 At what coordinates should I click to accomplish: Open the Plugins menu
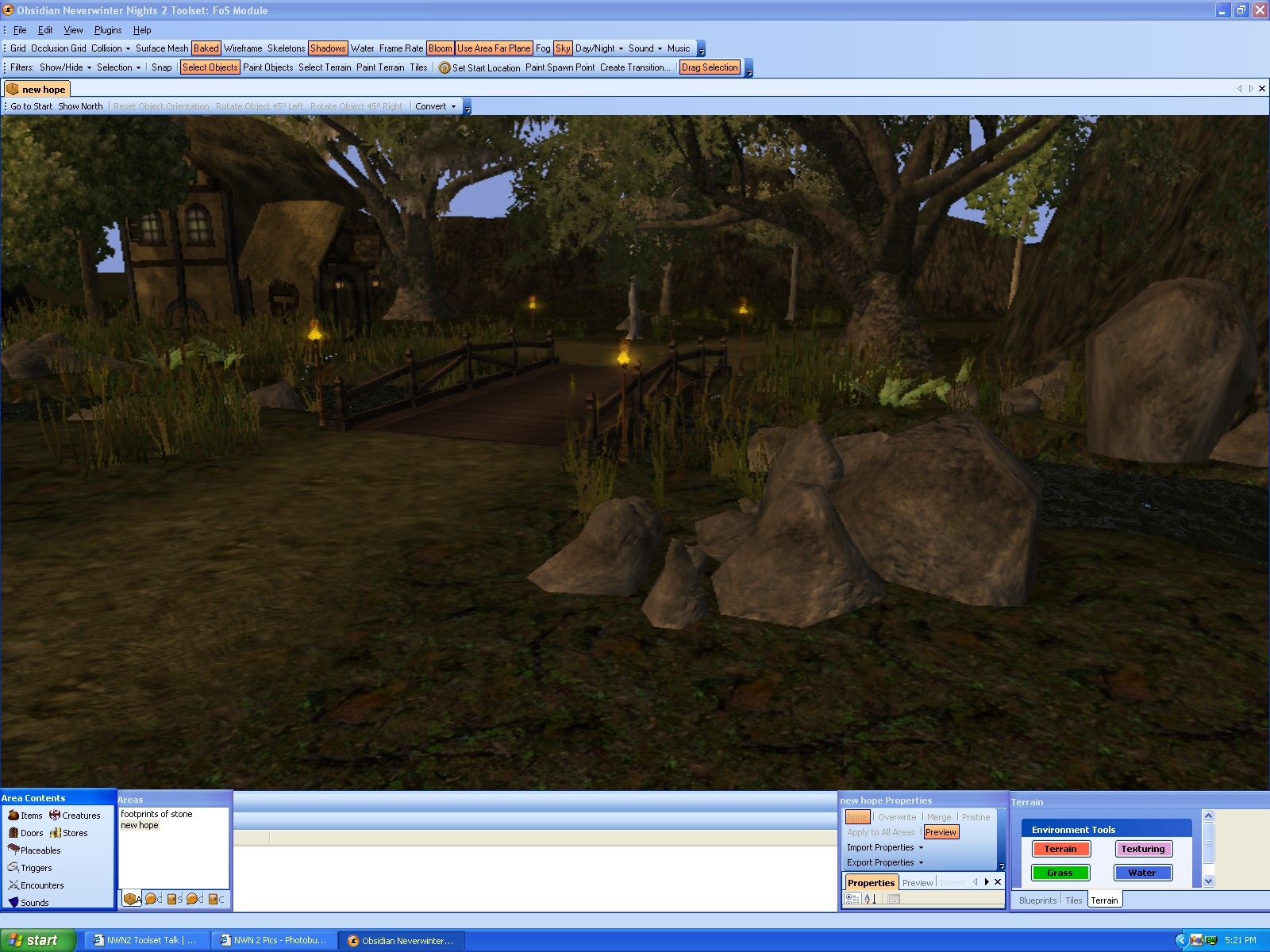(108, 30)
